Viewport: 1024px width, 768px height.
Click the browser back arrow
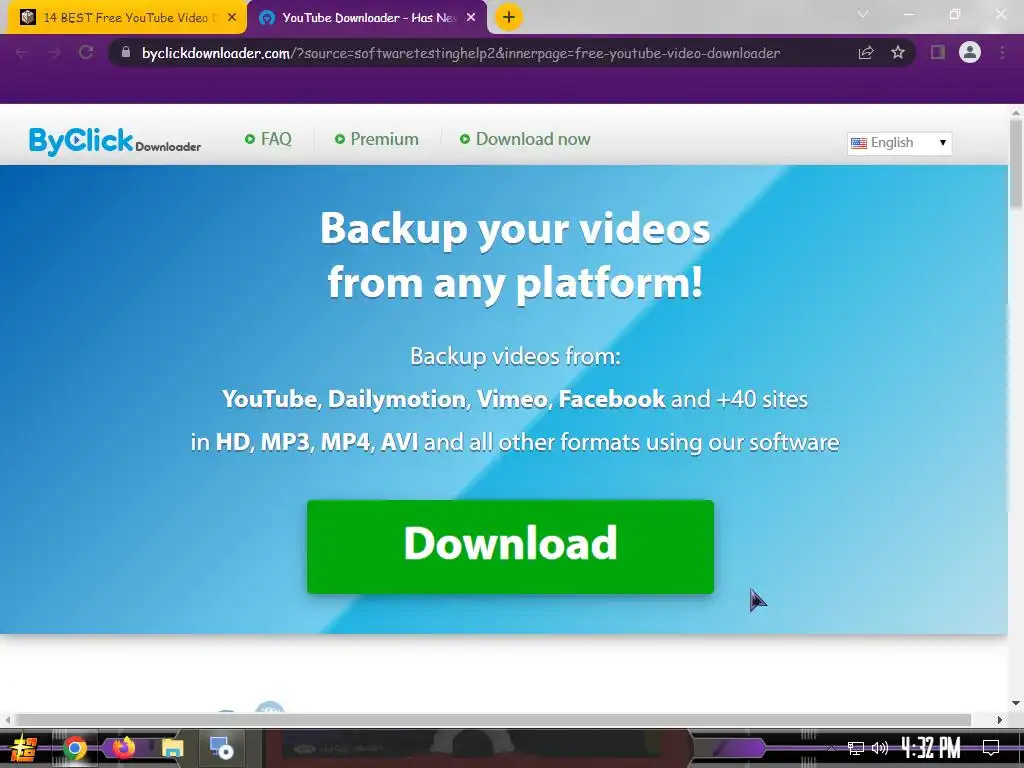(x=22, y=53)
